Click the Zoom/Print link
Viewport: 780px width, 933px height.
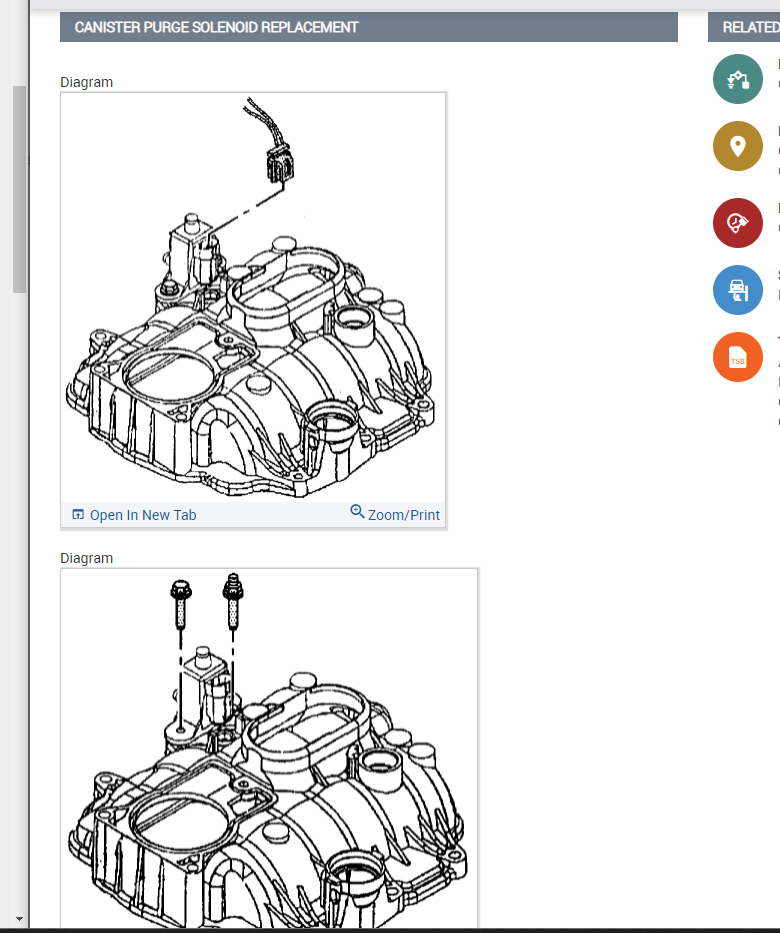404,515
